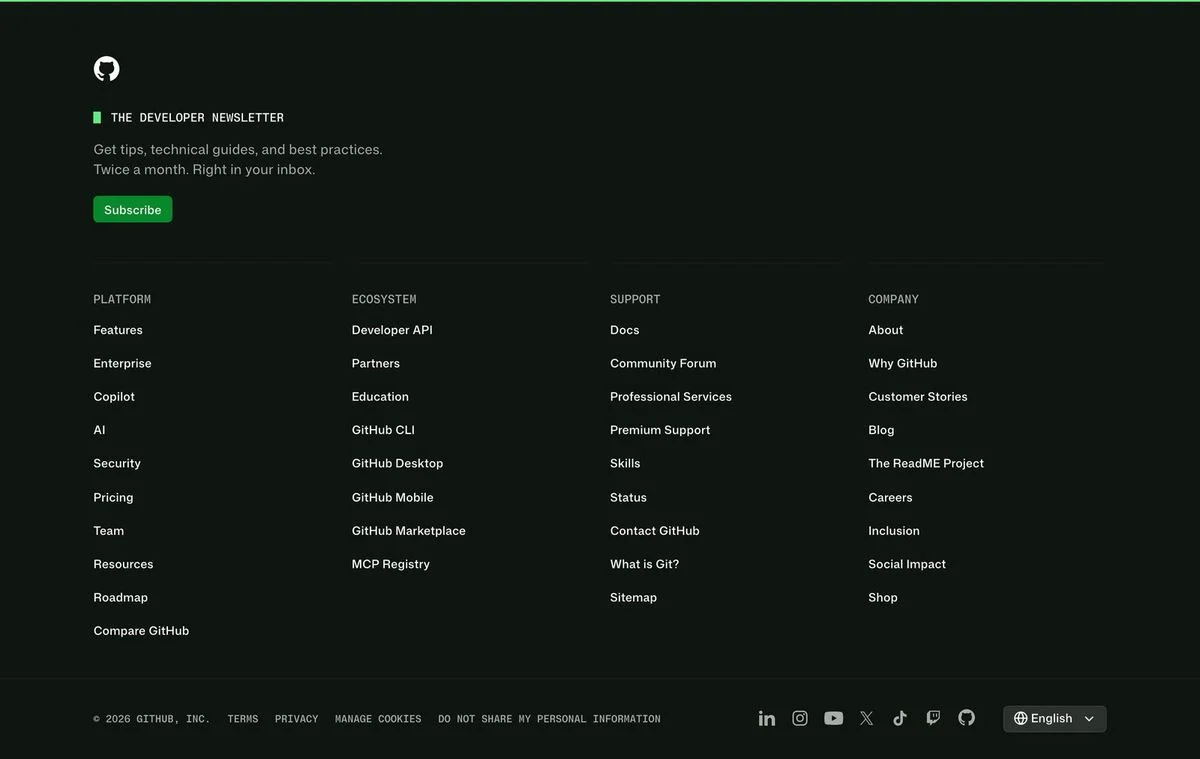Open the English language dropdown
Image resolution: width=1200 pixels, height=759 pixels.
[1055, 718]
